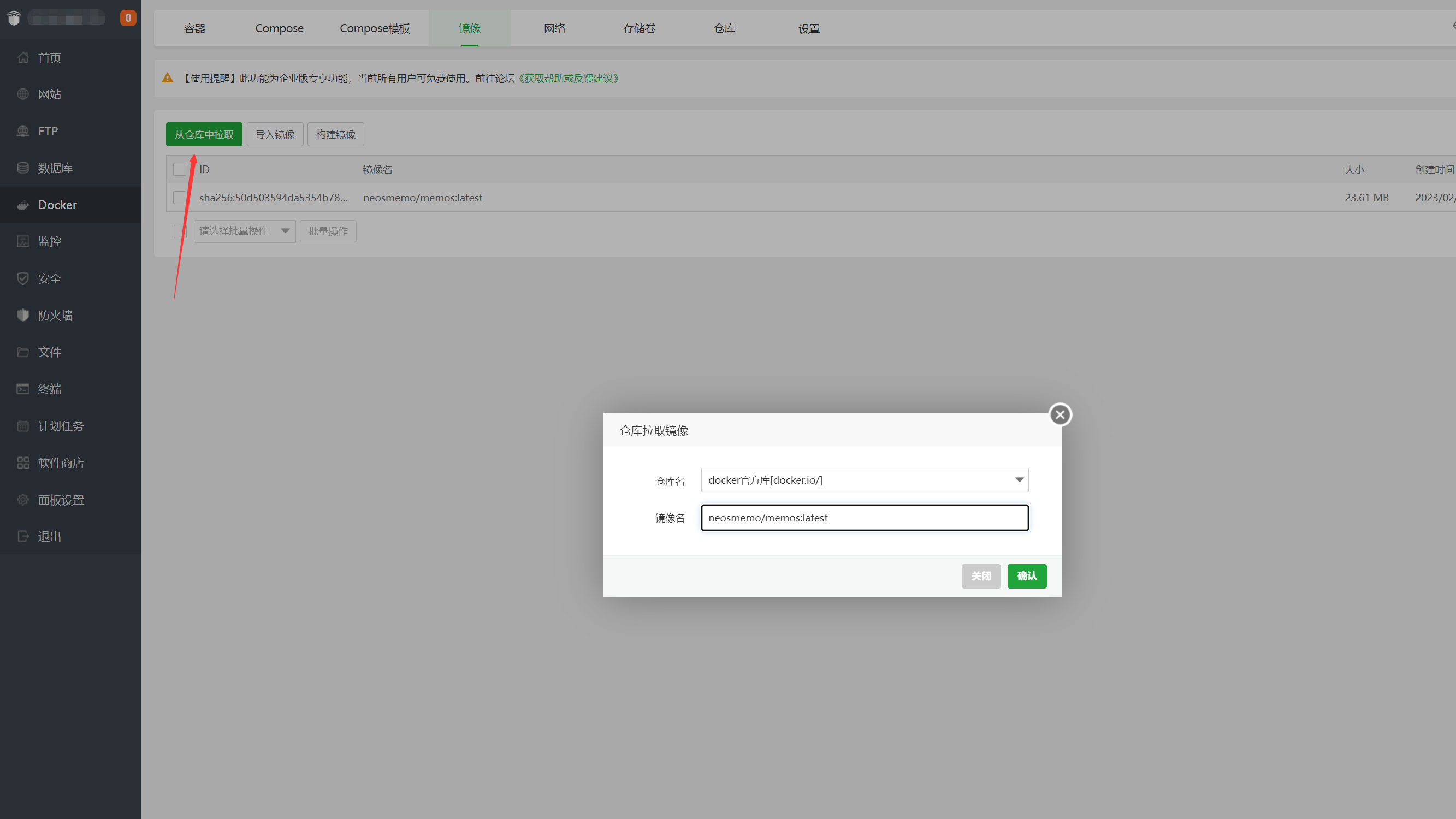Click the panel logo at top left
The height and width of the screenshot is (819, 1456).
tap(14, 18)
